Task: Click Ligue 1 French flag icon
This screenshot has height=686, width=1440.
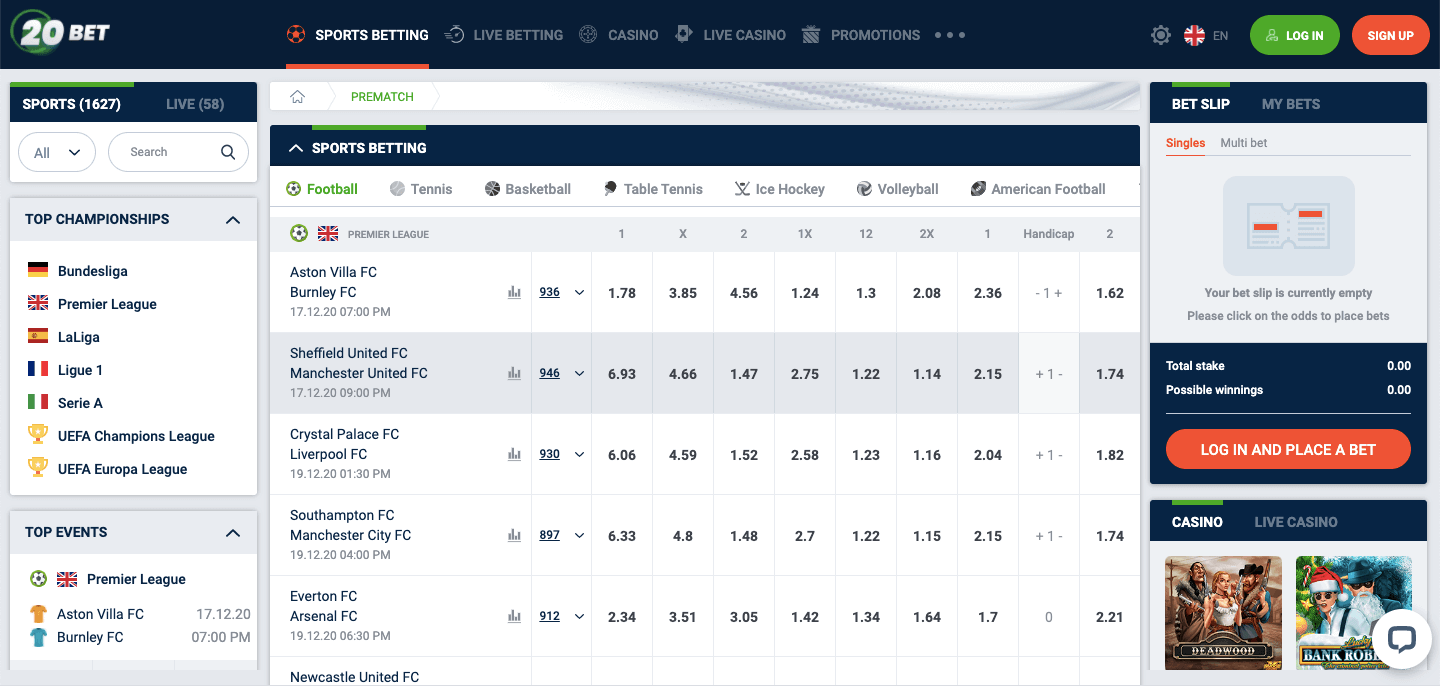Action: (38, 369)
